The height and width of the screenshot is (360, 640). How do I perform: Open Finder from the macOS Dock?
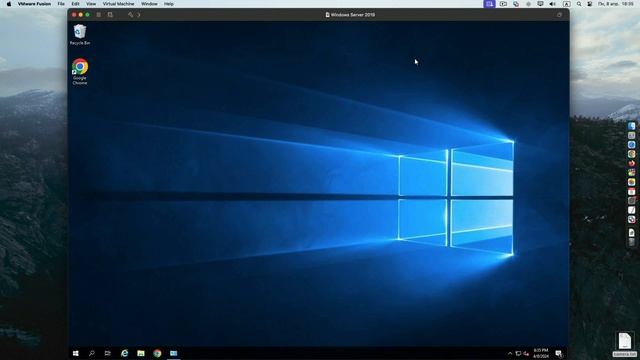tap(631, 126)
